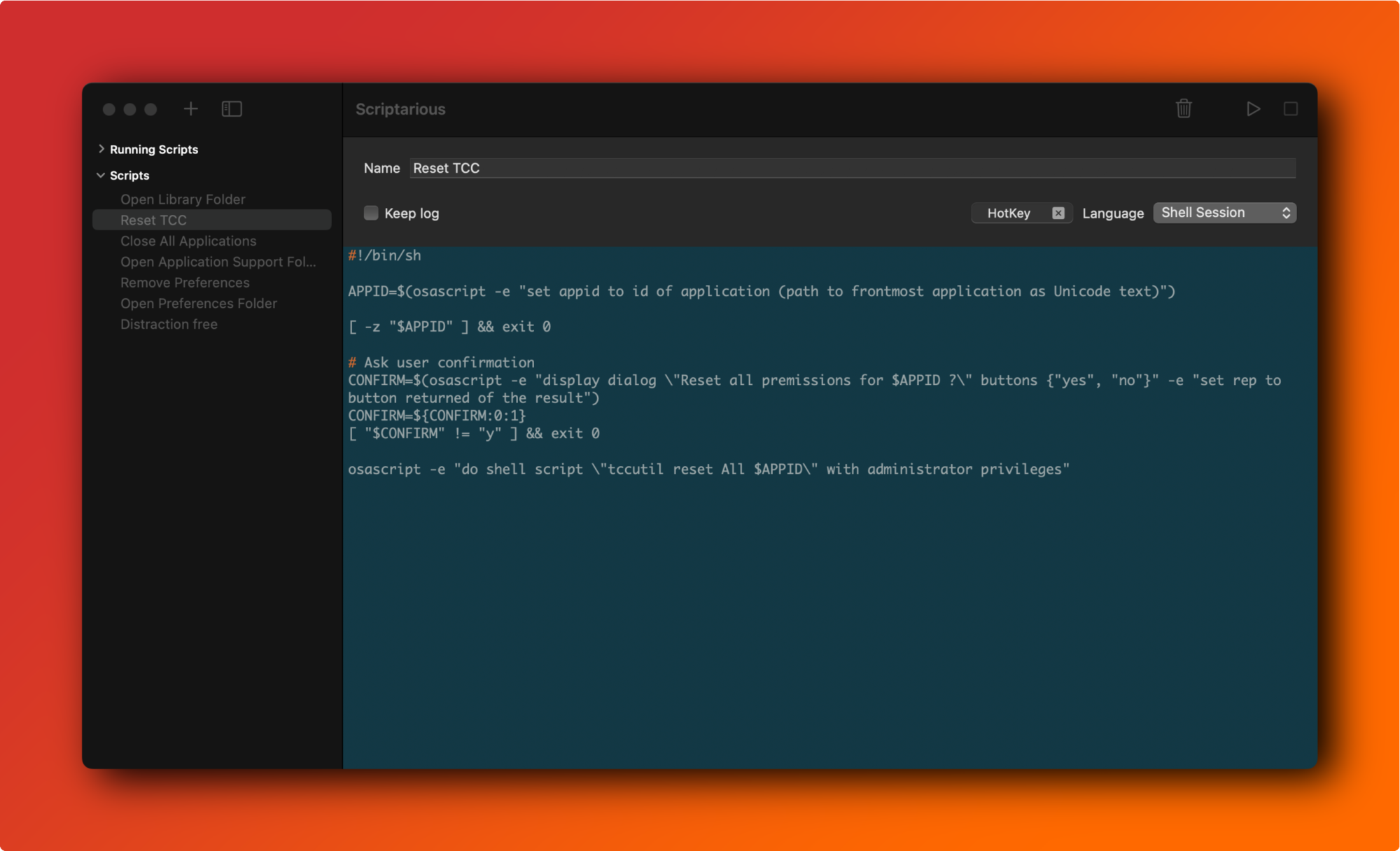1400x851 pixels.
Task: Toggle the sidebar panel icon
Action: pyautogui.click(x=232, y=109)
